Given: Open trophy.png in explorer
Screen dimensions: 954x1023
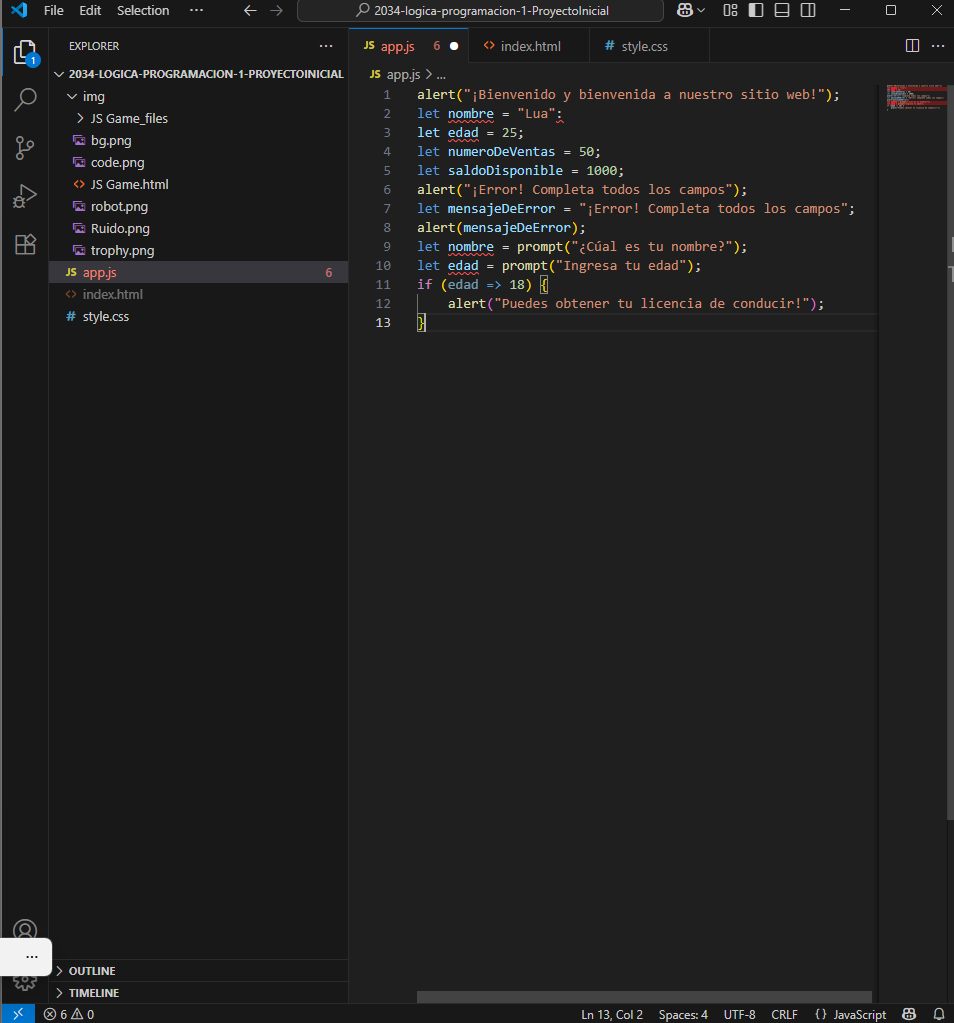Looking at the screenshot, I should coord(199,251).
